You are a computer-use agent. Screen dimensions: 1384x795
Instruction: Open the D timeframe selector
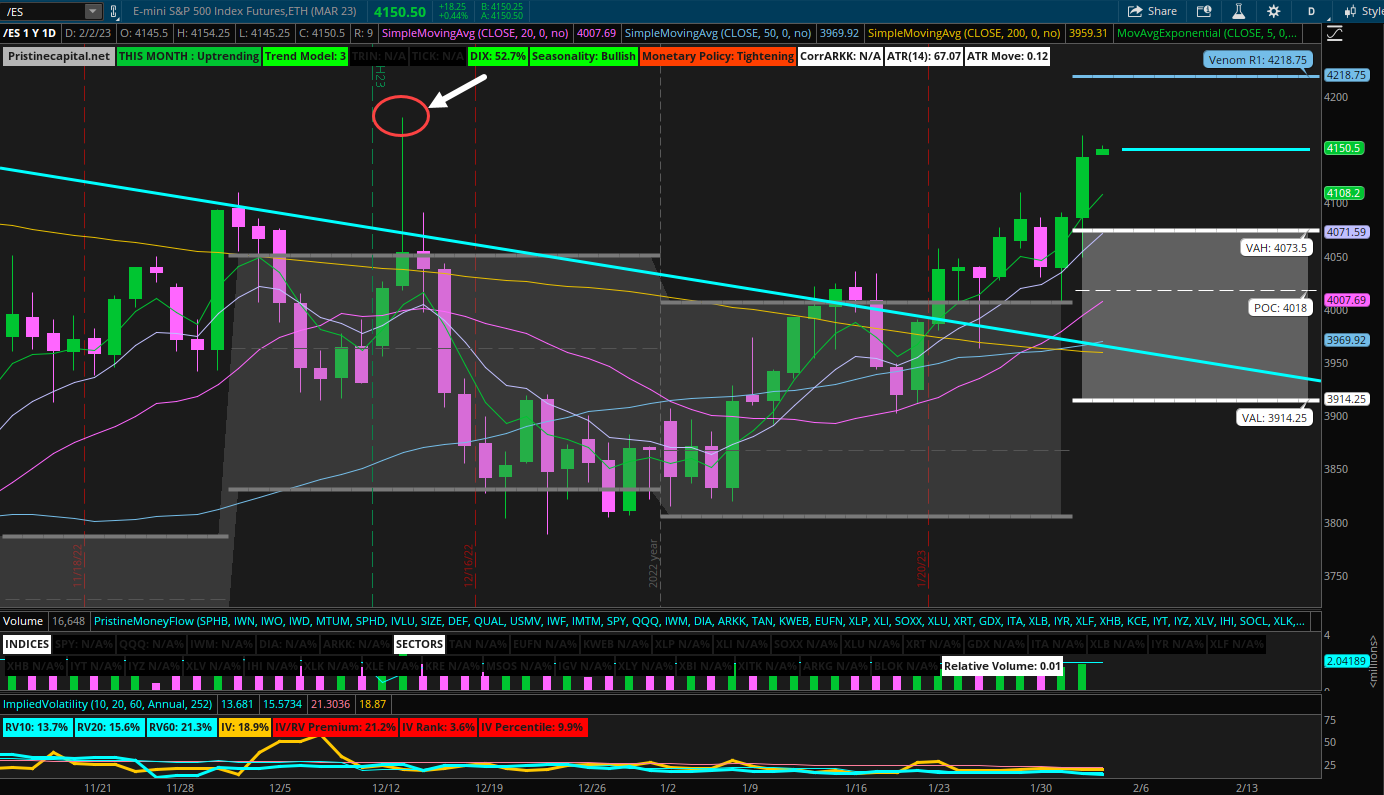pos(1310,11)
